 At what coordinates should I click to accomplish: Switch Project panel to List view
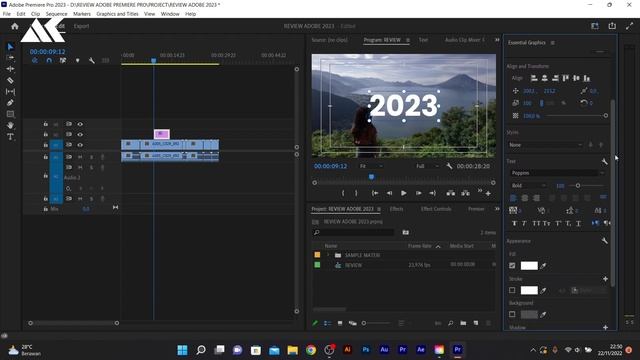[x=327, y=323]
